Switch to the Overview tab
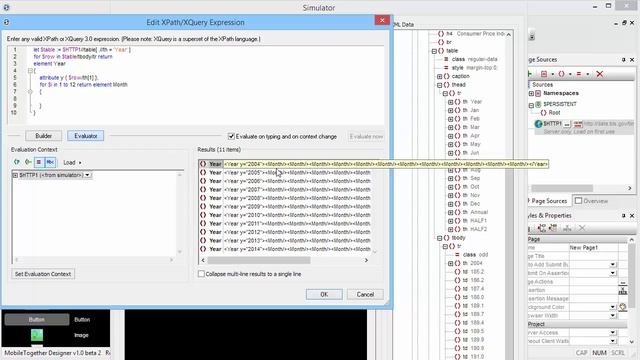 591,201
